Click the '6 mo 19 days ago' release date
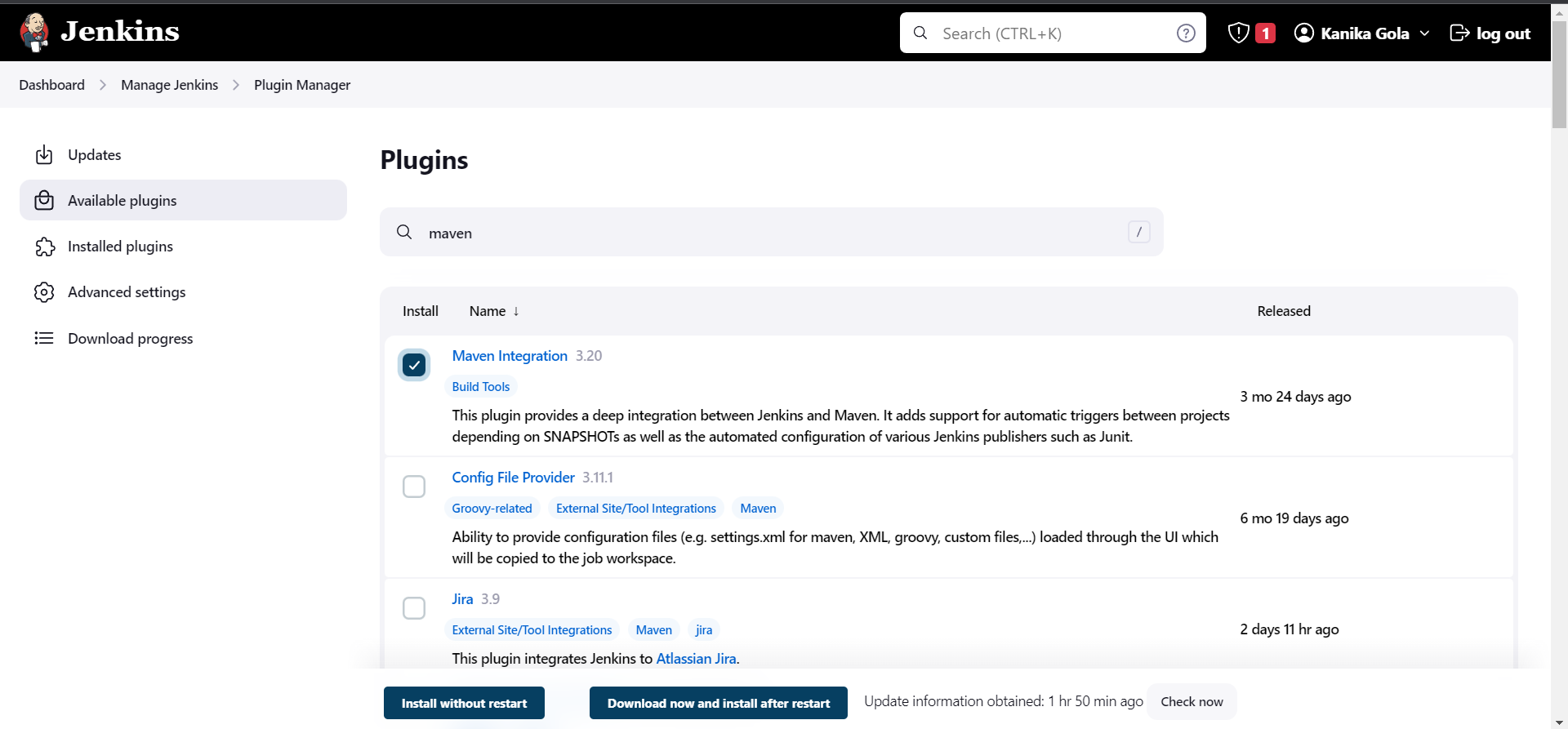The width and height of the screenshot is (1568, 729). (1294, 518)
